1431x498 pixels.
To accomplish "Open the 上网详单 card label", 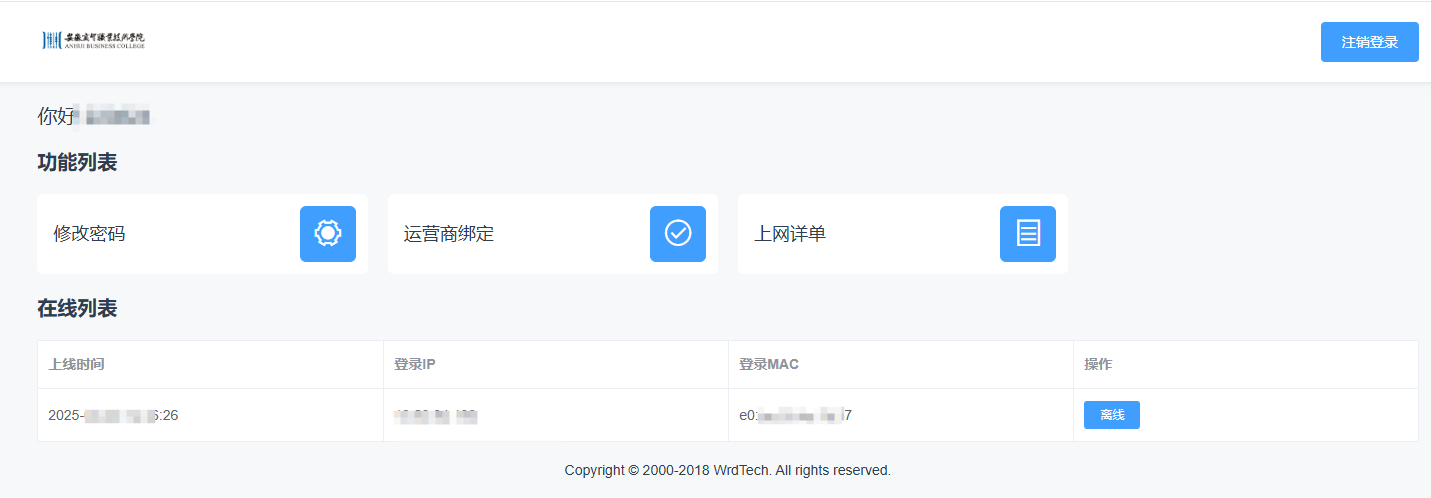I will tap(790, 234).
